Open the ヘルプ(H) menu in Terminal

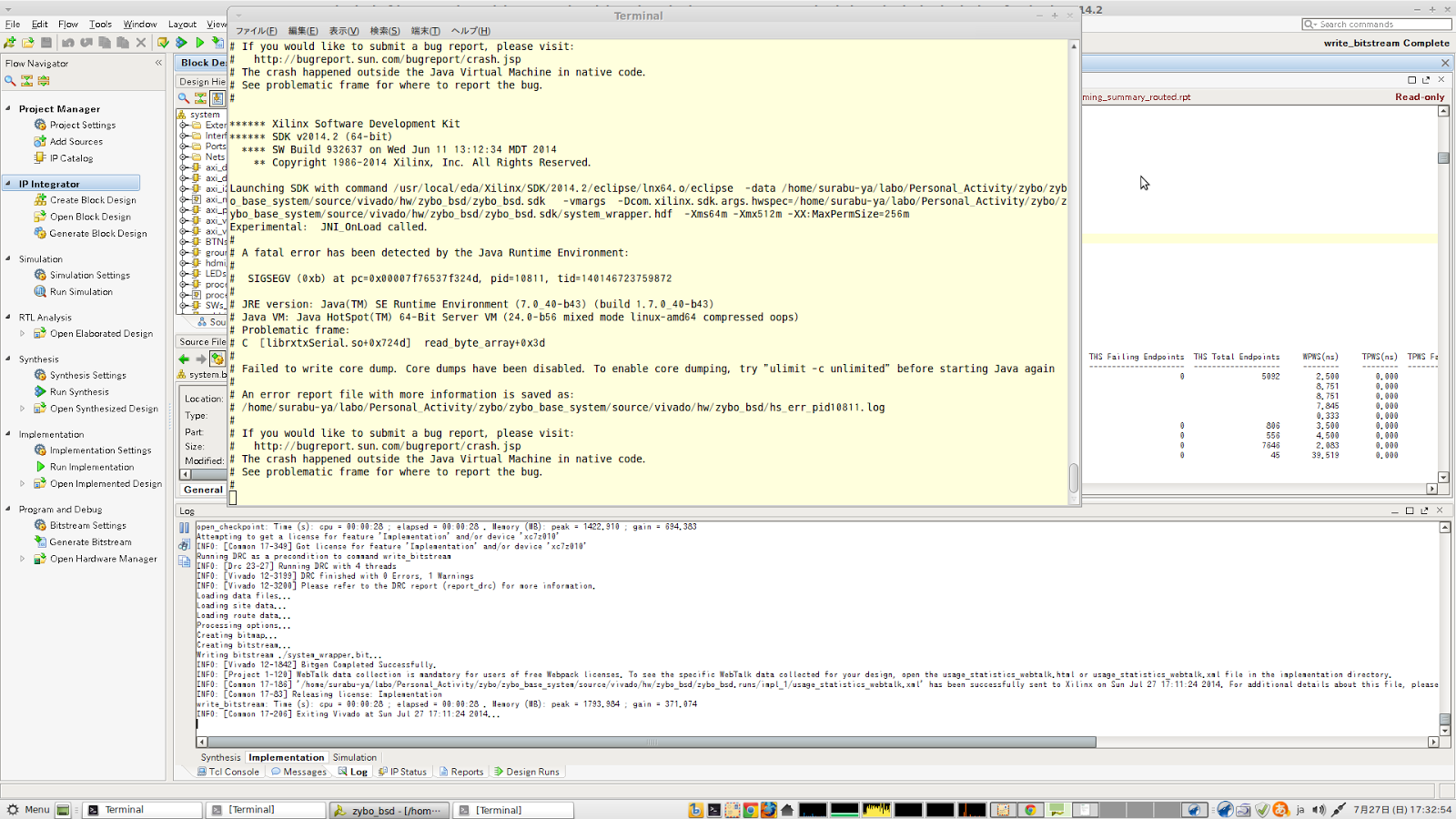click(470, 31)
